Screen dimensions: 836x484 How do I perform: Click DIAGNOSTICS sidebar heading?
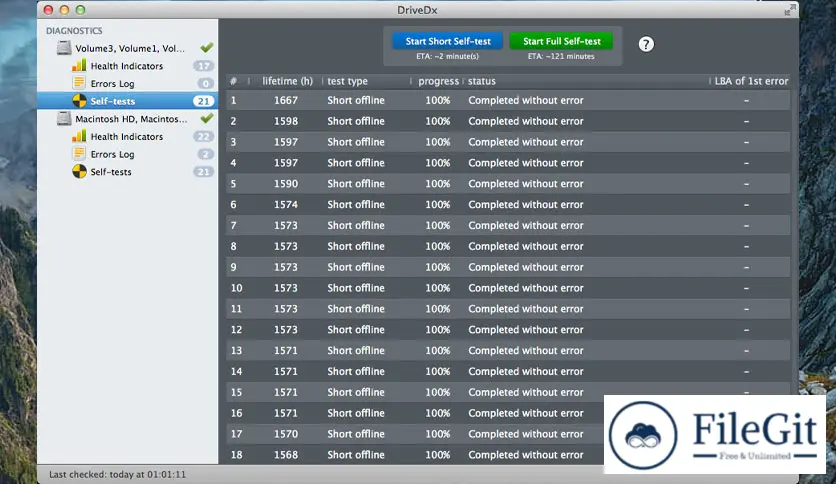coord(74,30)
